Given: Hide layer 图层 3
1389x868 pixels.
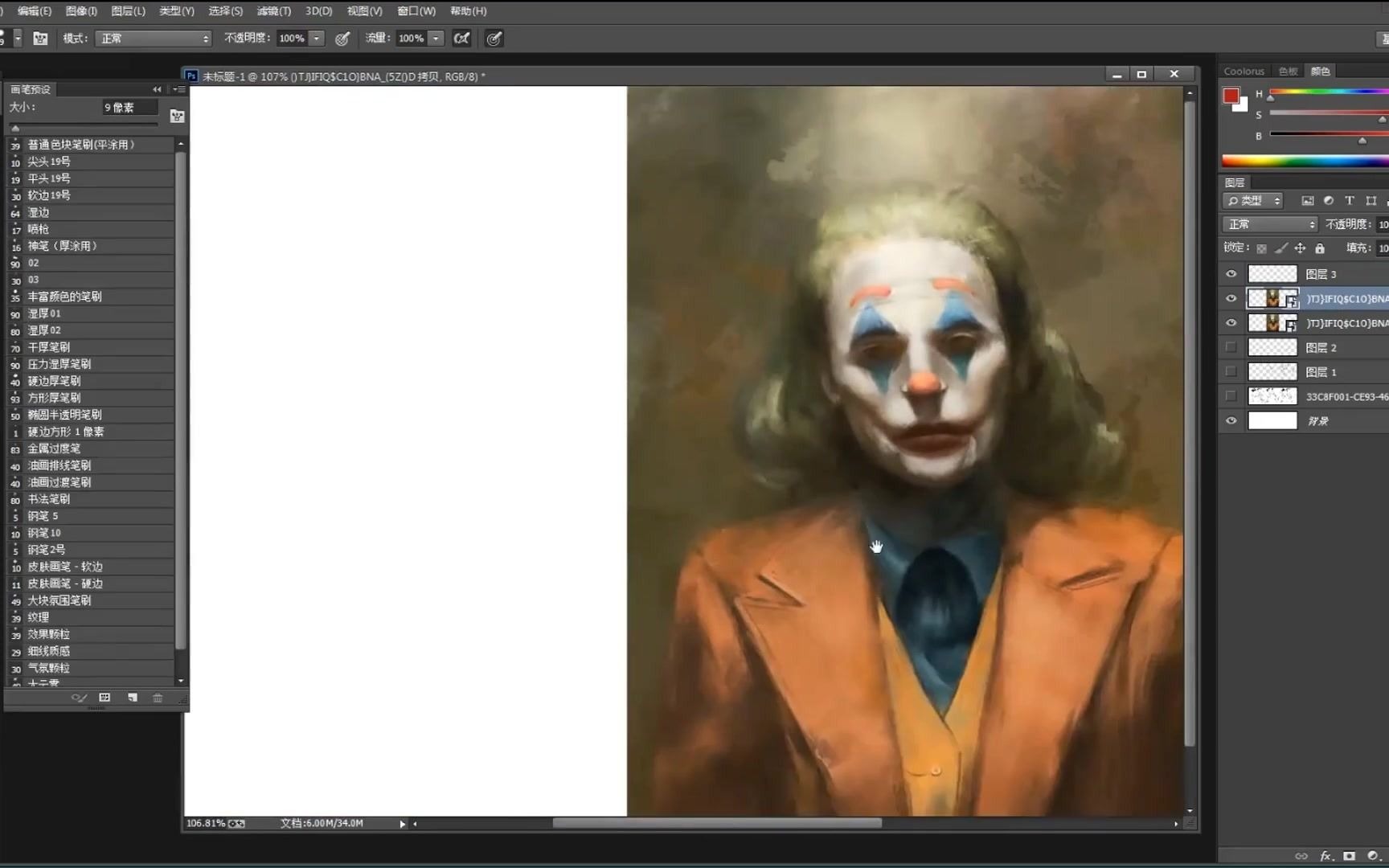Looking at the screenshot, I should tap(1231, 274).
